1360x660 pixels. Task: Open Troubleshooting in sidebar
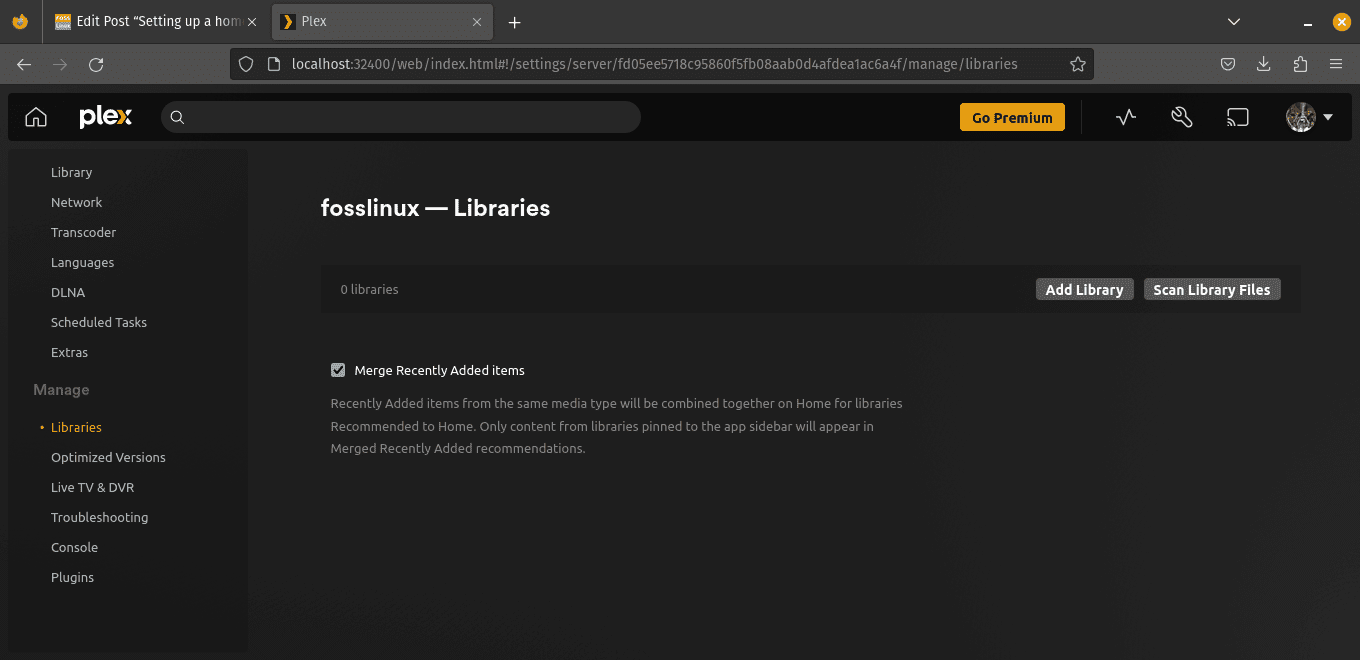tap(99, 517)
